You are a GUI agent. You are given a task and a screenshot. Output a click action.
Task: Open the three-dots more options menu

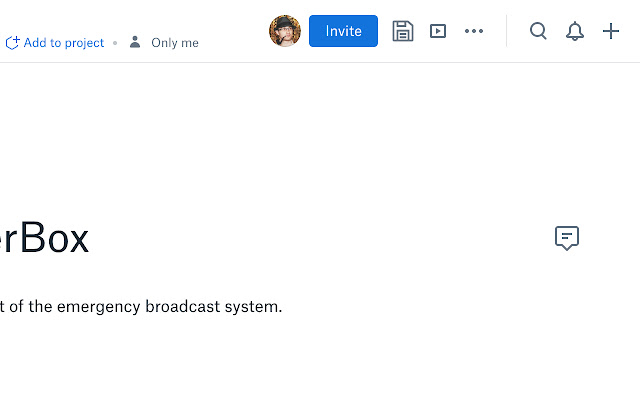[474, 31]
